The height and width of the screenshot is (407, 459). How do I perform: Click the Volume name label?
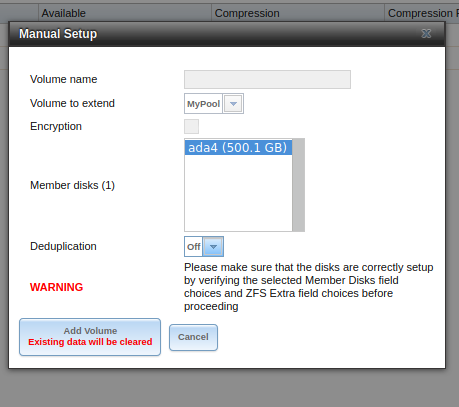[64, 79]
